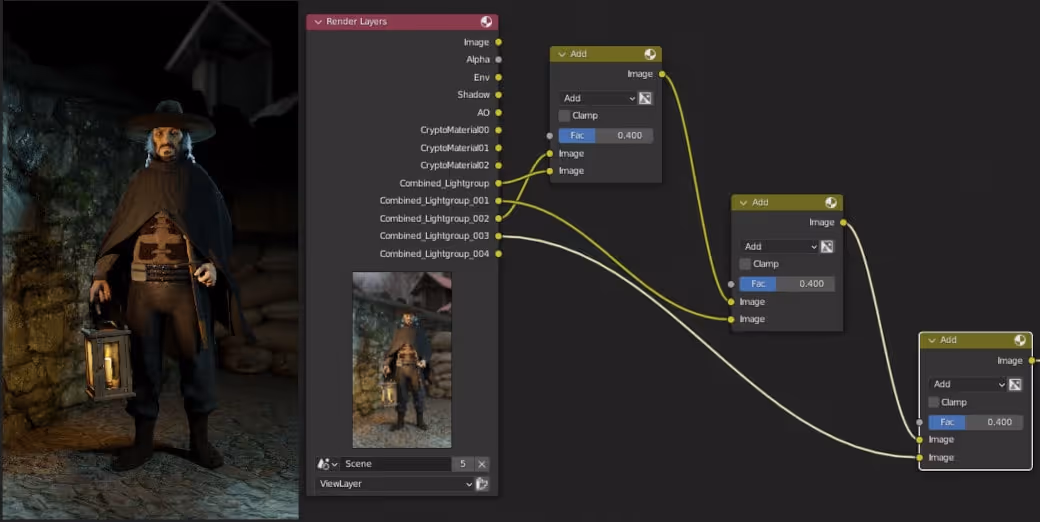
Task: Click the rendered watchman image in the viewer
Action: [x=150, y=260]
